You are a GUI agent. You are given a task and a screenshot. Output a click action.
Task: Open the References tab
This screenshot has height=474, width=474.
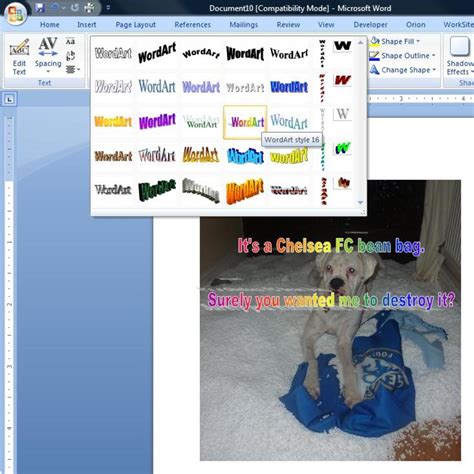pos(192,25)
